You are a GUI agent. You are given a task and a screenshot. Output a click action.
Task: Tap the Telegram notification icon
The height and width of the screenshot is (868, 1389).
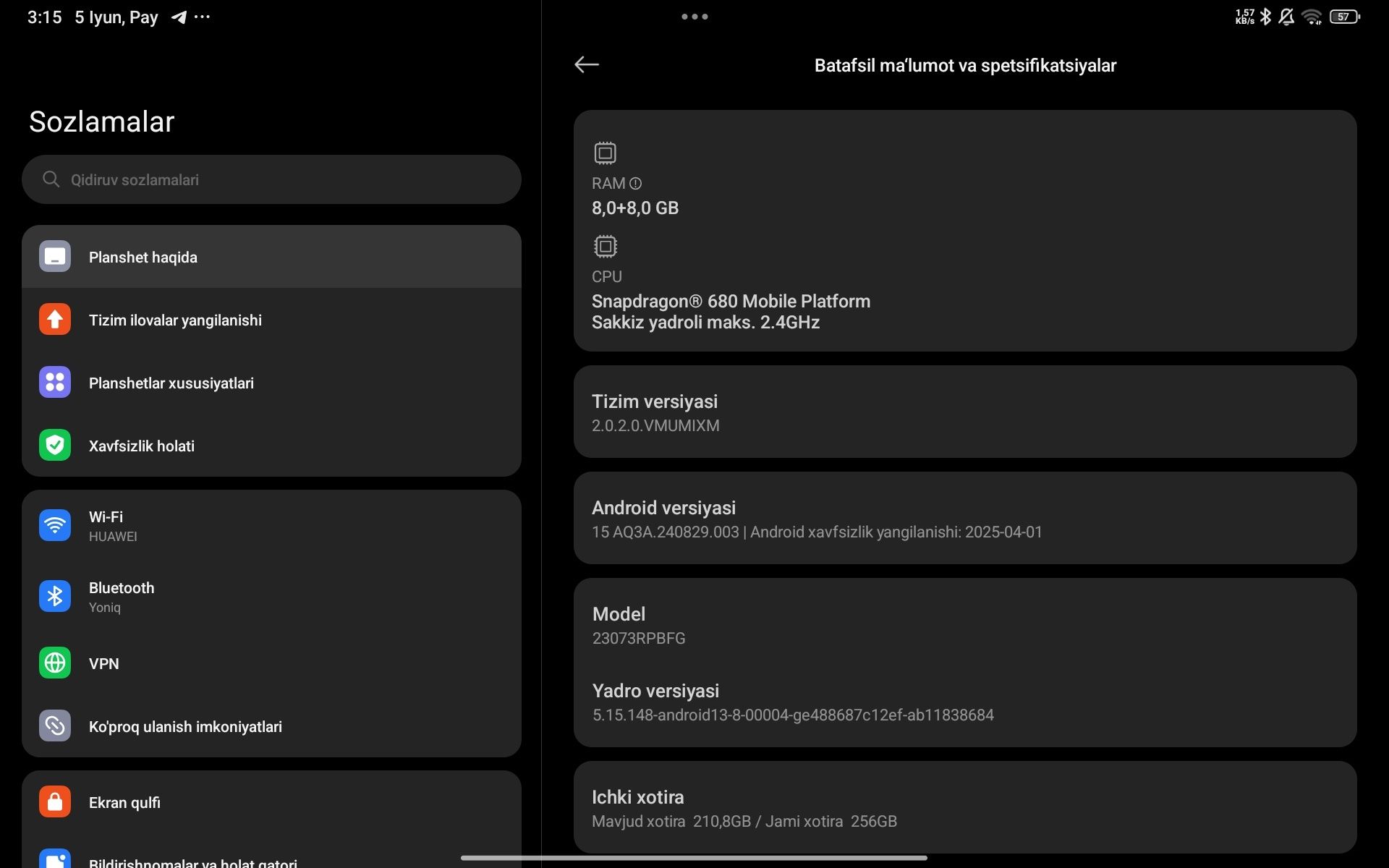tap(179, 17)
